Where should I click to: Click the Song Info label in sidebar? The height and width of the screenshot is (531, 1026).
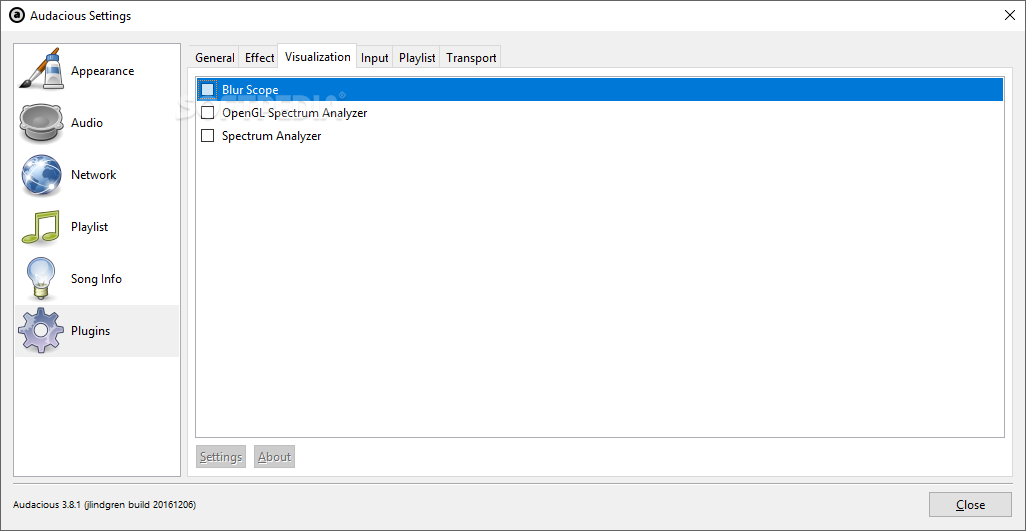(x=96, y=279)
